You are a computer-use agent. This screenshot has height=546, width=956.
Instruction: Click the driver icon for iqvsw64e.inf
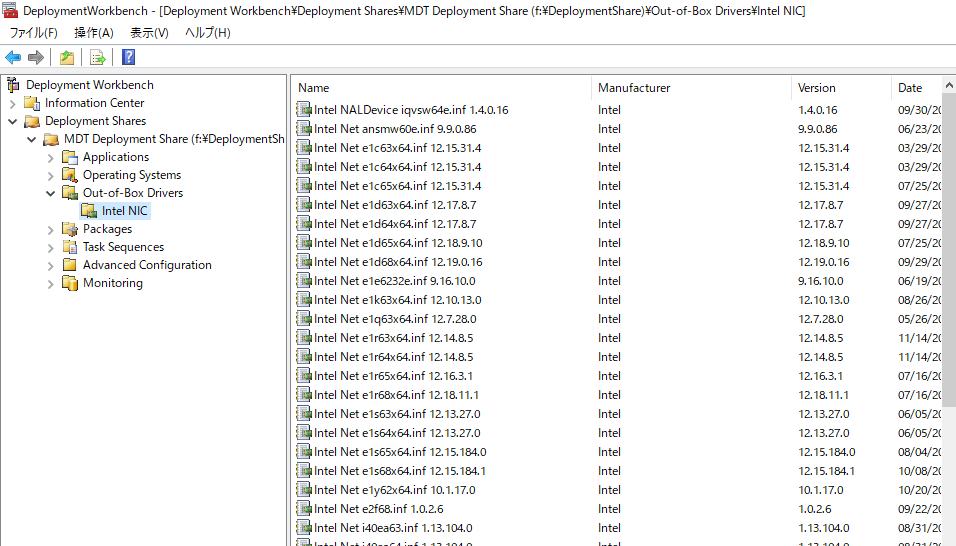point(304,110)
